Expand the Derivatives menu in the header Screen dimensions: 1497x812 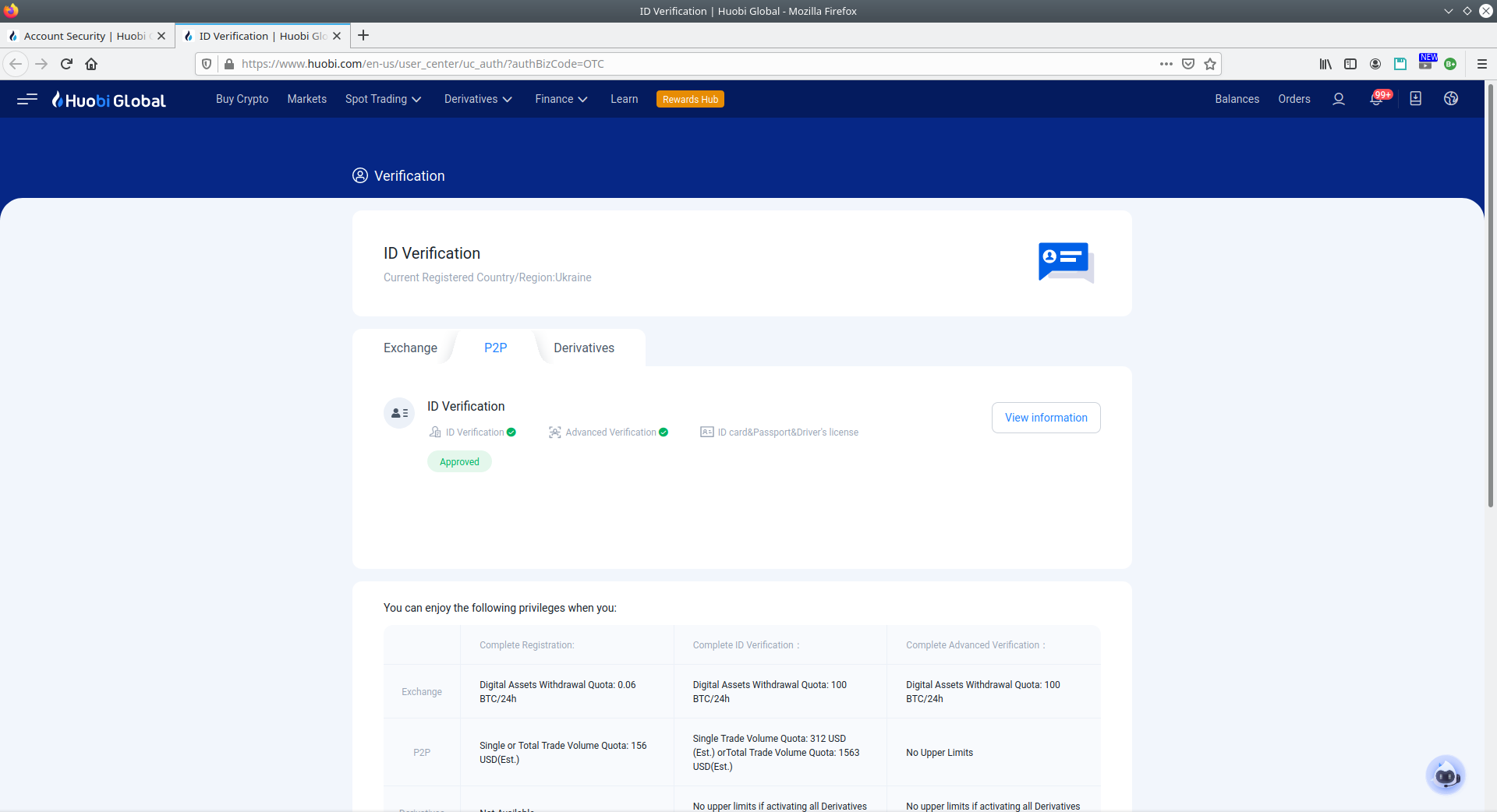(x=478, y=99)
